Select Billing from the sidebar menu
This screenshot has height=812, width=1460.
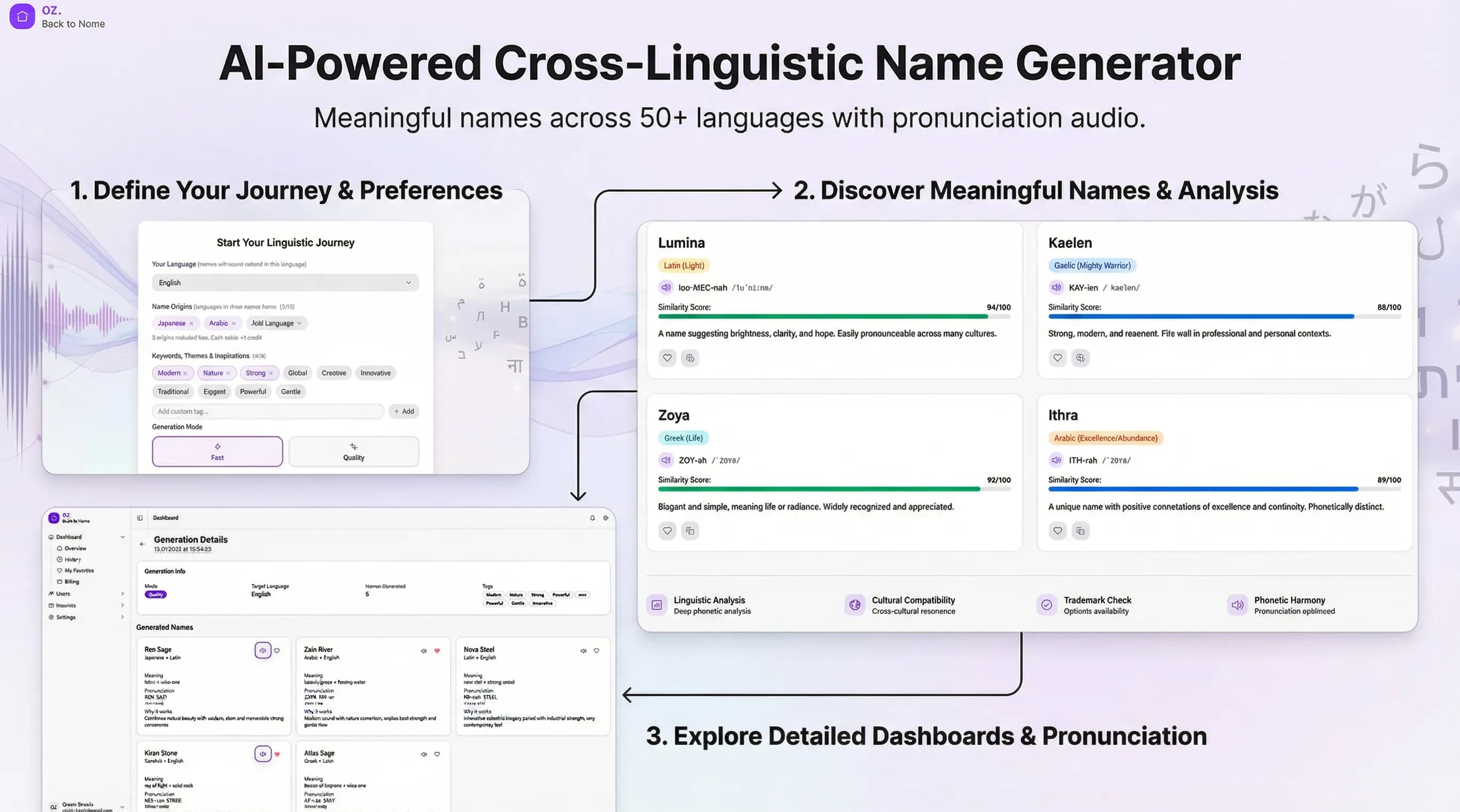tap(70, 581)
